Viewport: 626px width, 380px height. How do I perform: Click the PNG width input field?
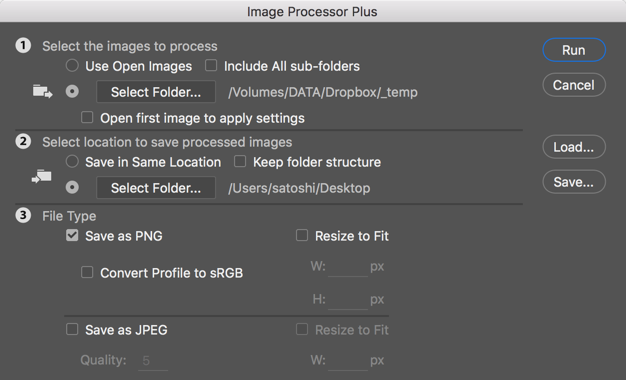[x=348, y=267]
